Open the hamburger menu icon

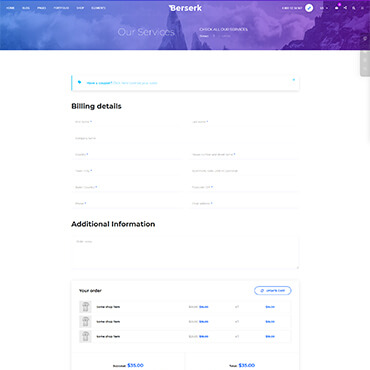click(362, 8)
